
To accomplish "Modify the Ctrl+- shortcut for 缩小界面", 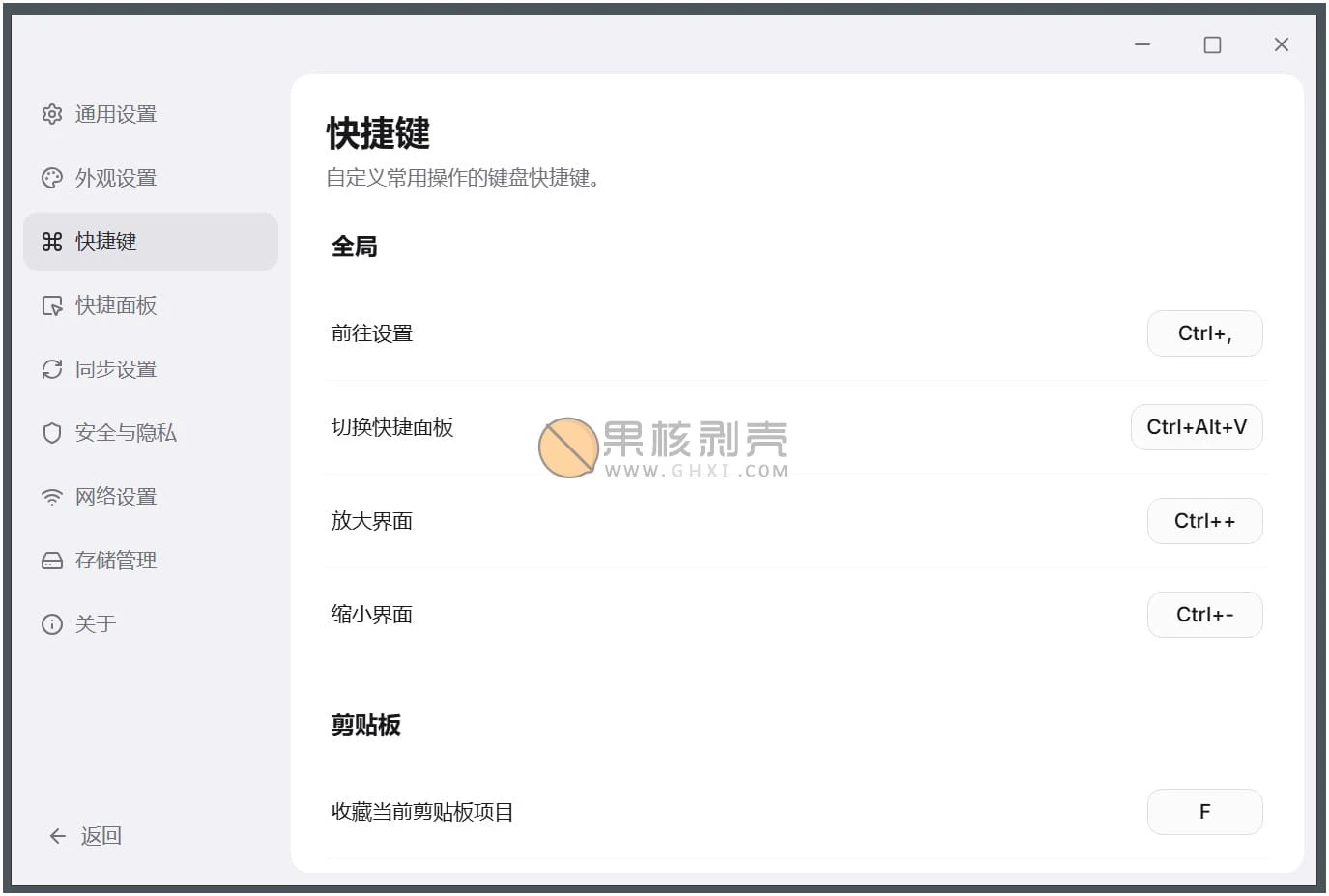I will click(x=1204, y=615).
